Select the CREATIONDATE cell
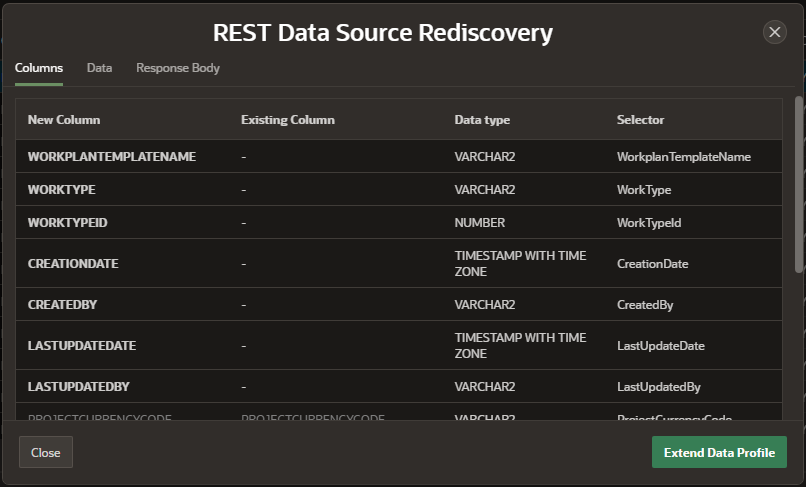 (x=73, y=263)
